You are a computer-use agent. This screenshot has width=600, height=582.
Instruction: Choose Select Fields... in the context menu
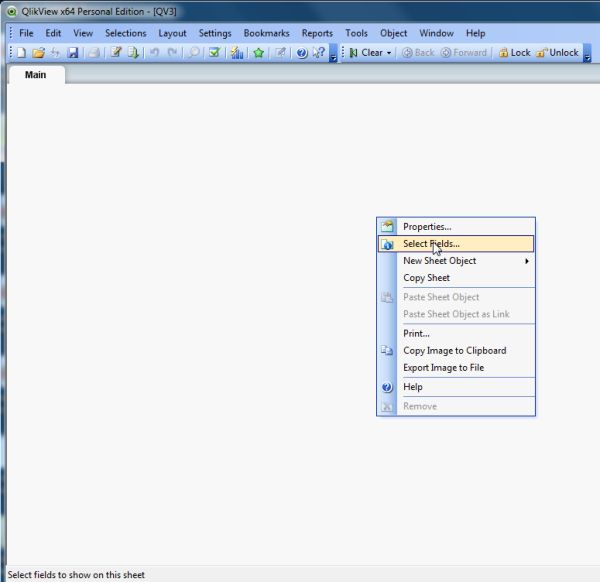[456, 244]
